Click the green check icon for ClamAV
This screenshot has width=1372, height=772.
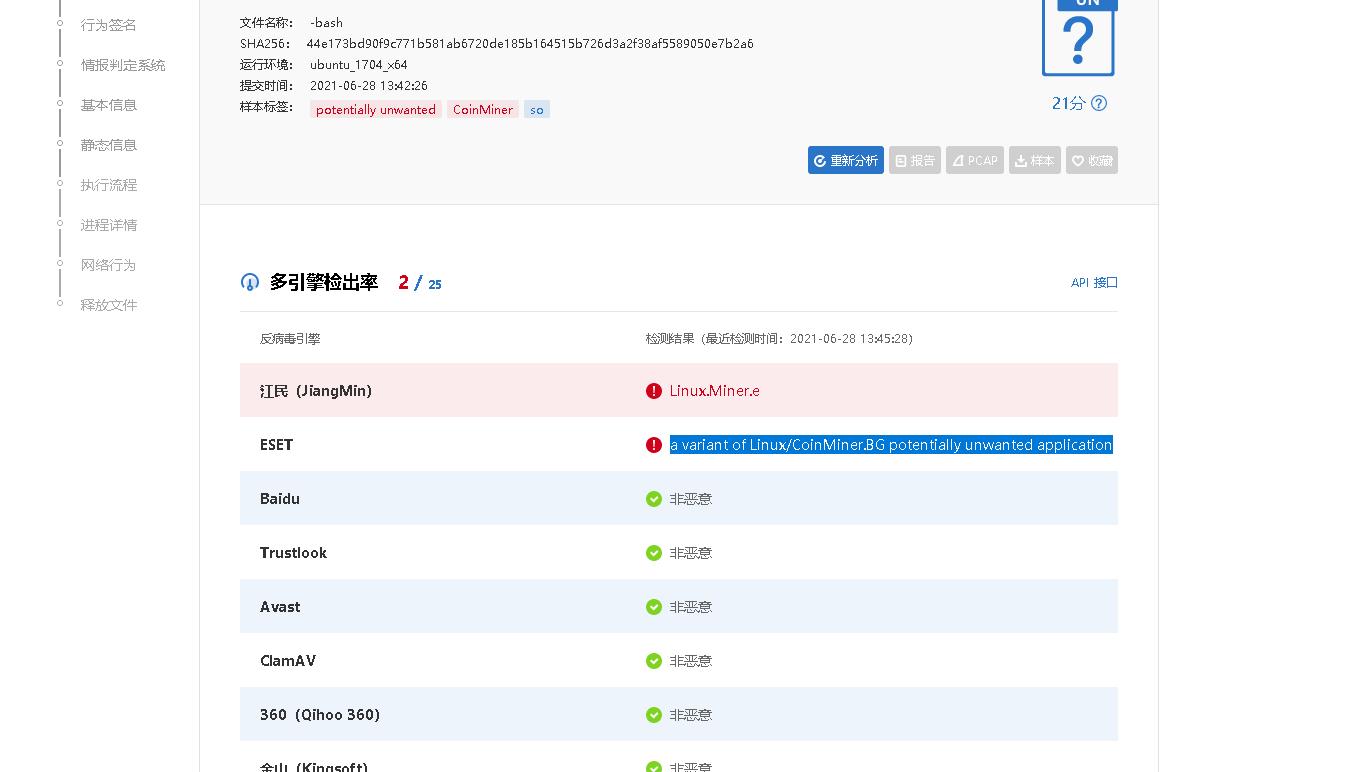point(654,661)
